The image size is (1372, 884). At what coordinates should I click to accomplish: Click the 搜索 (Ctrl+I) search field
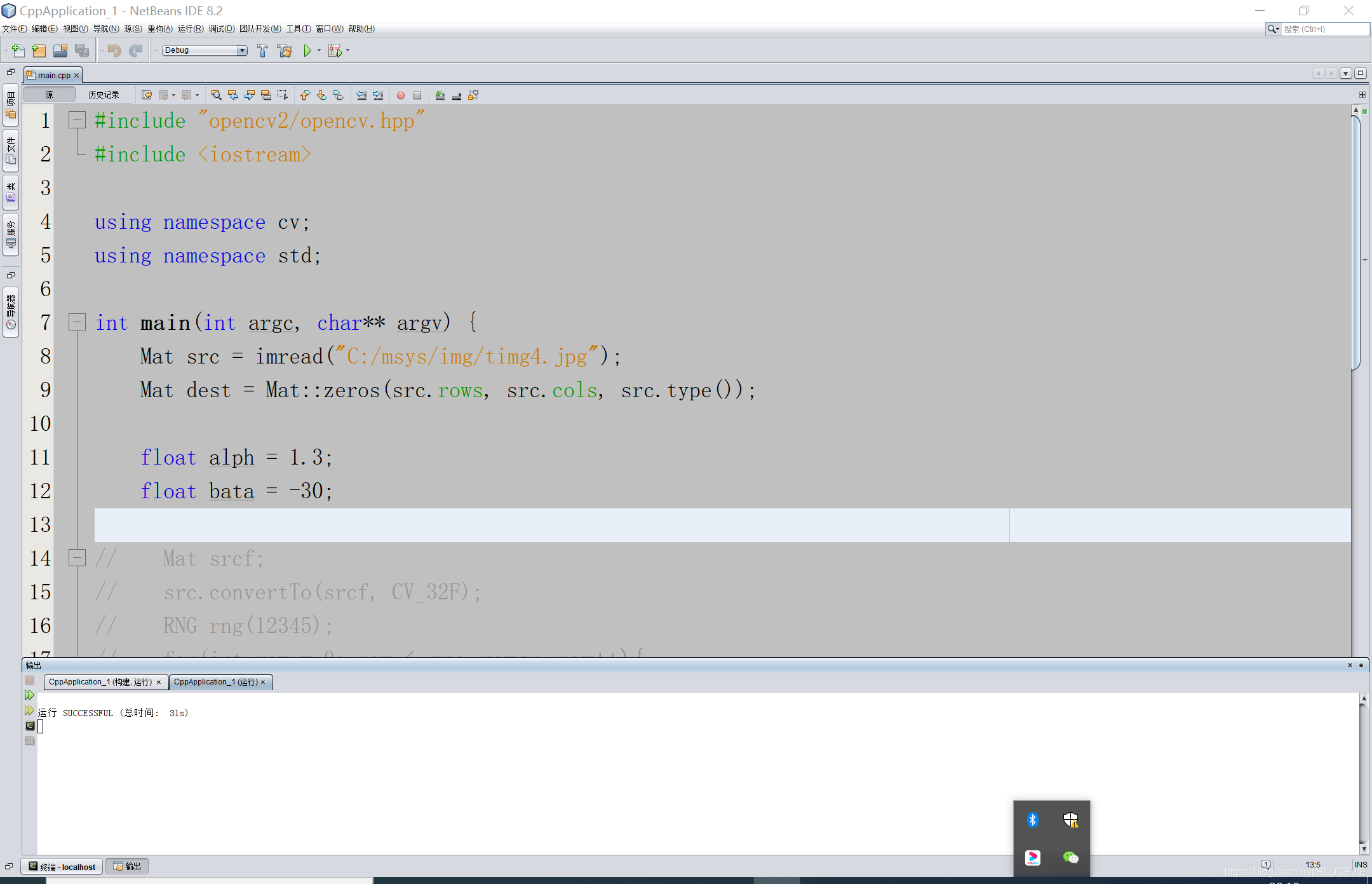click(x=1325, y=29)
